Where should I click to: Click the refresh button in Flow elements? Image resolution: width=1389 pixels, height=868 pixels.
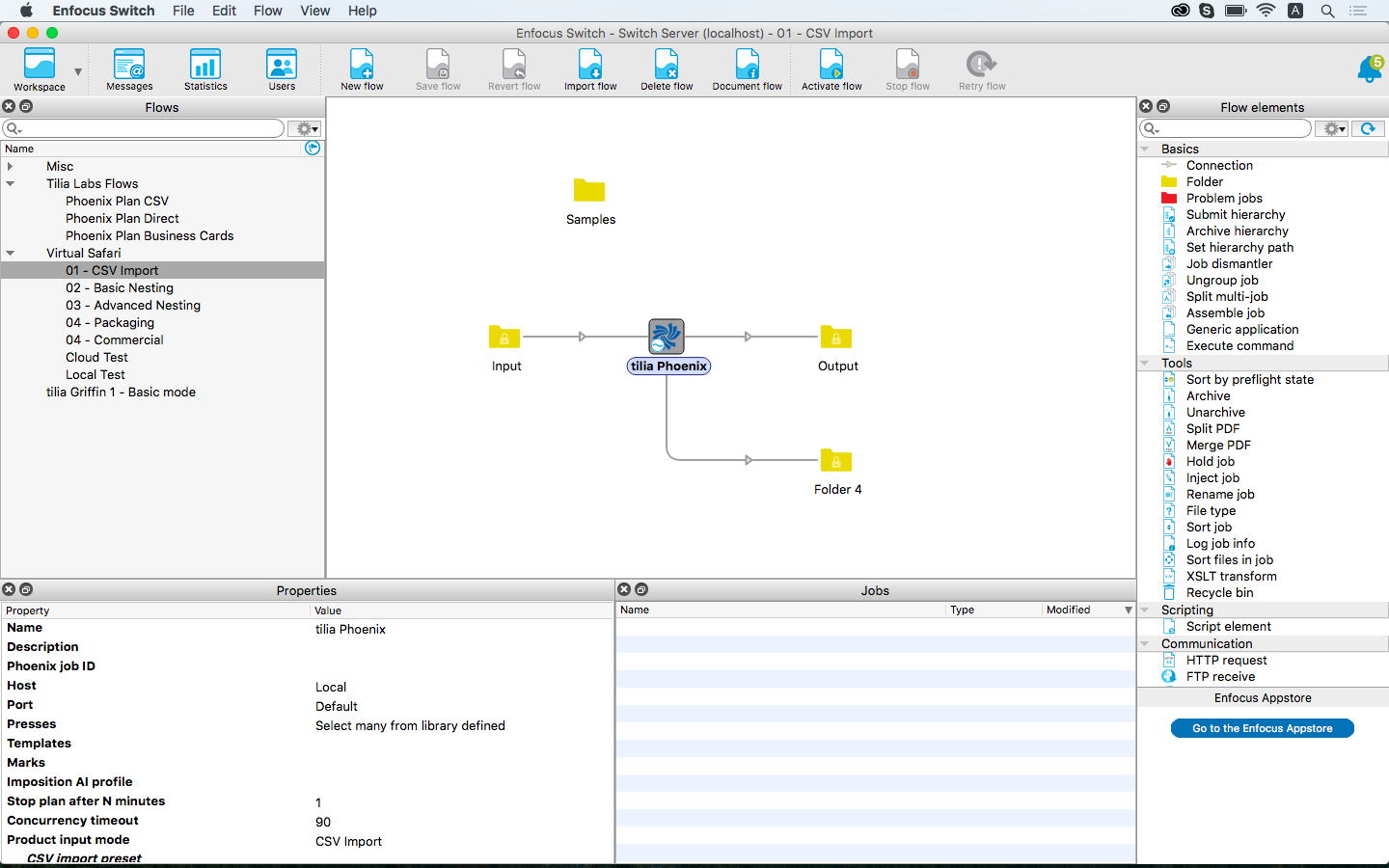(1368, 128)
